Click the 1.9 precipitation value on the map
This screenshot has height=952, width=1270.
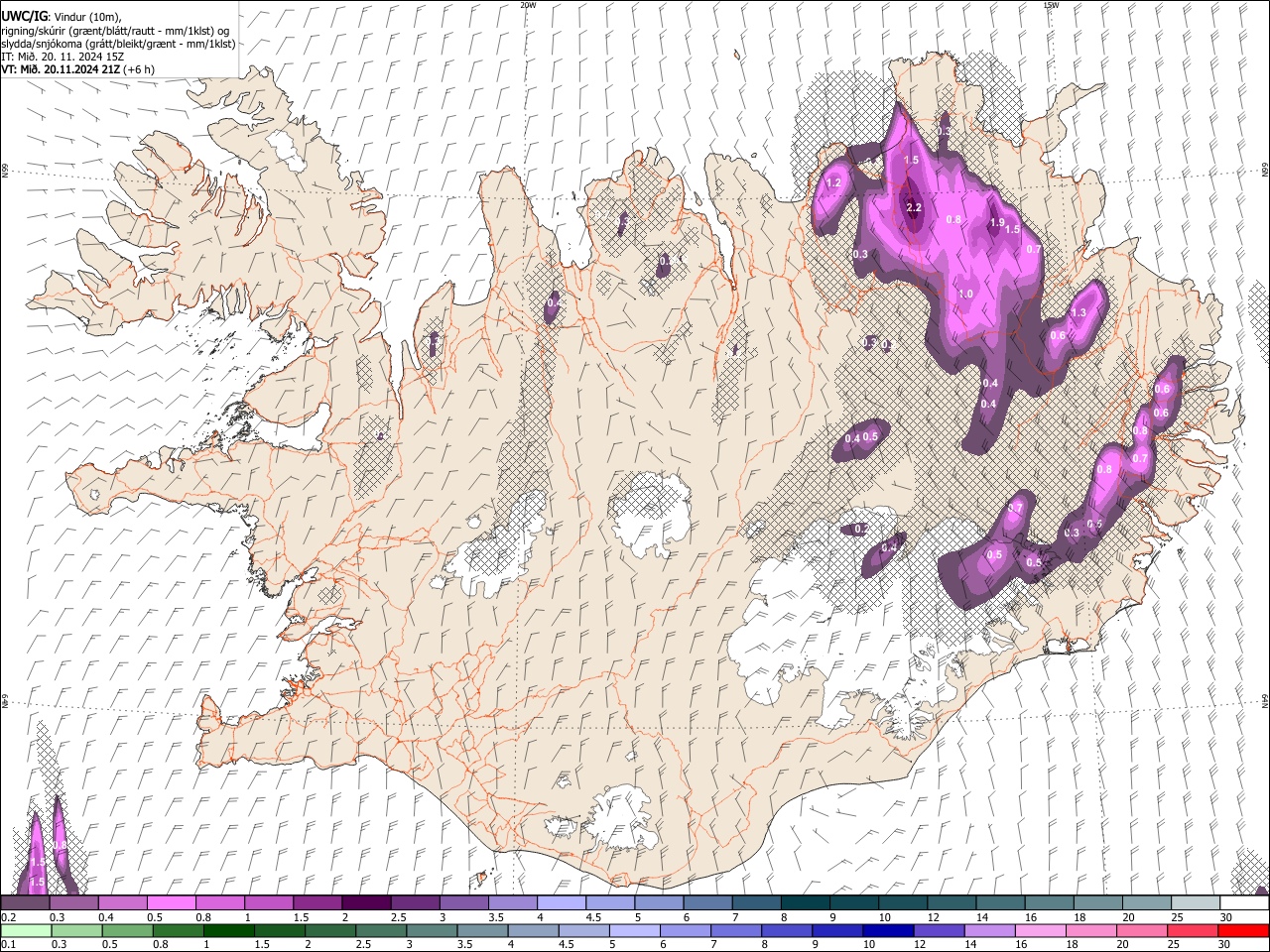tap(998, 223)
